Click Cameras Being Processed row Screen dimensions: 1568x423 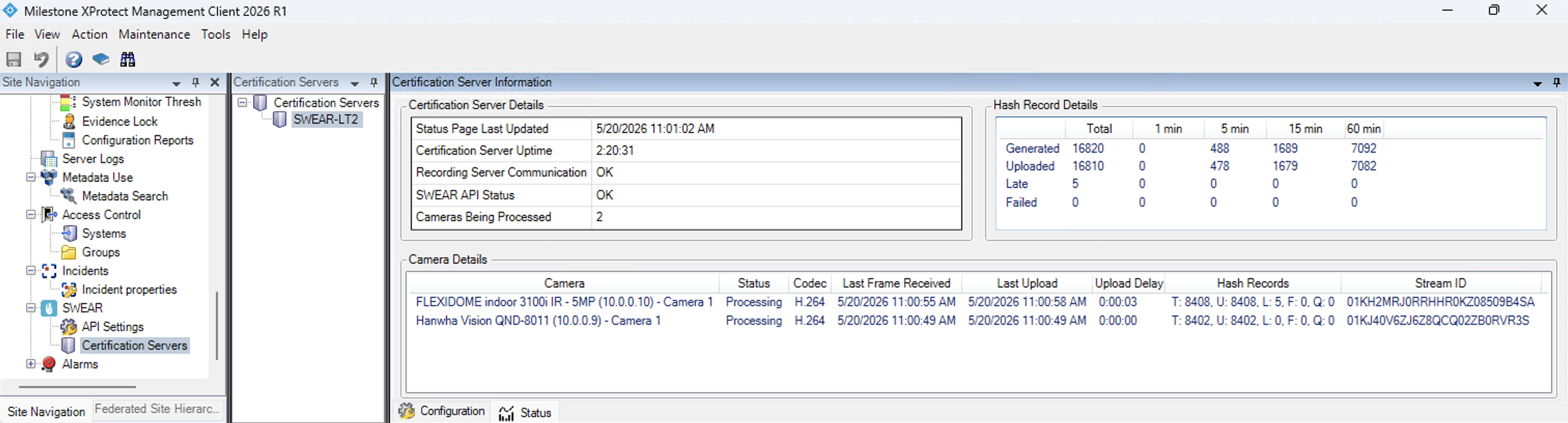point(686,217)
